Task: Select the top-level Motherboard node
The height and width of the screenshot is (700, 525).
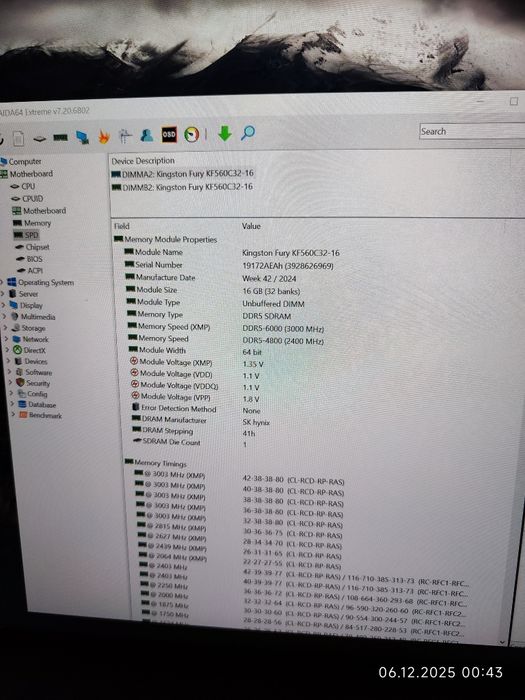Action: (x=31, y=174)
